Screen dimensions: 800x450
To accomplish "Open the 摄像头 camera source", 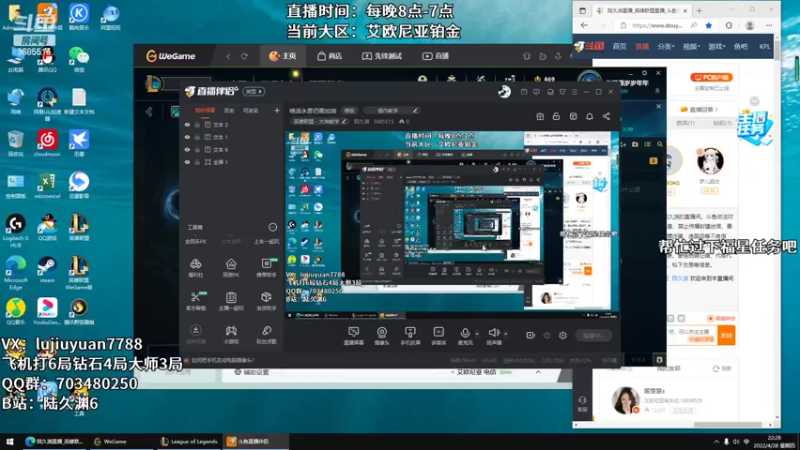I will [x=382, y=336].
